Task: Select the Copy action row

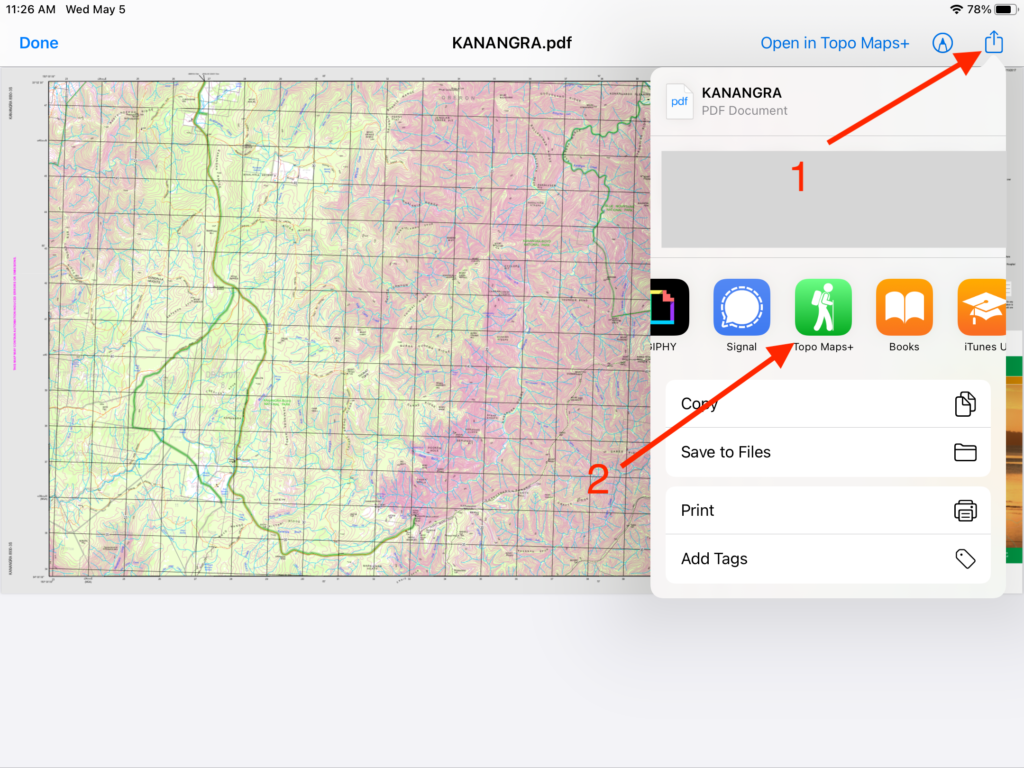Action: (827, 404)
